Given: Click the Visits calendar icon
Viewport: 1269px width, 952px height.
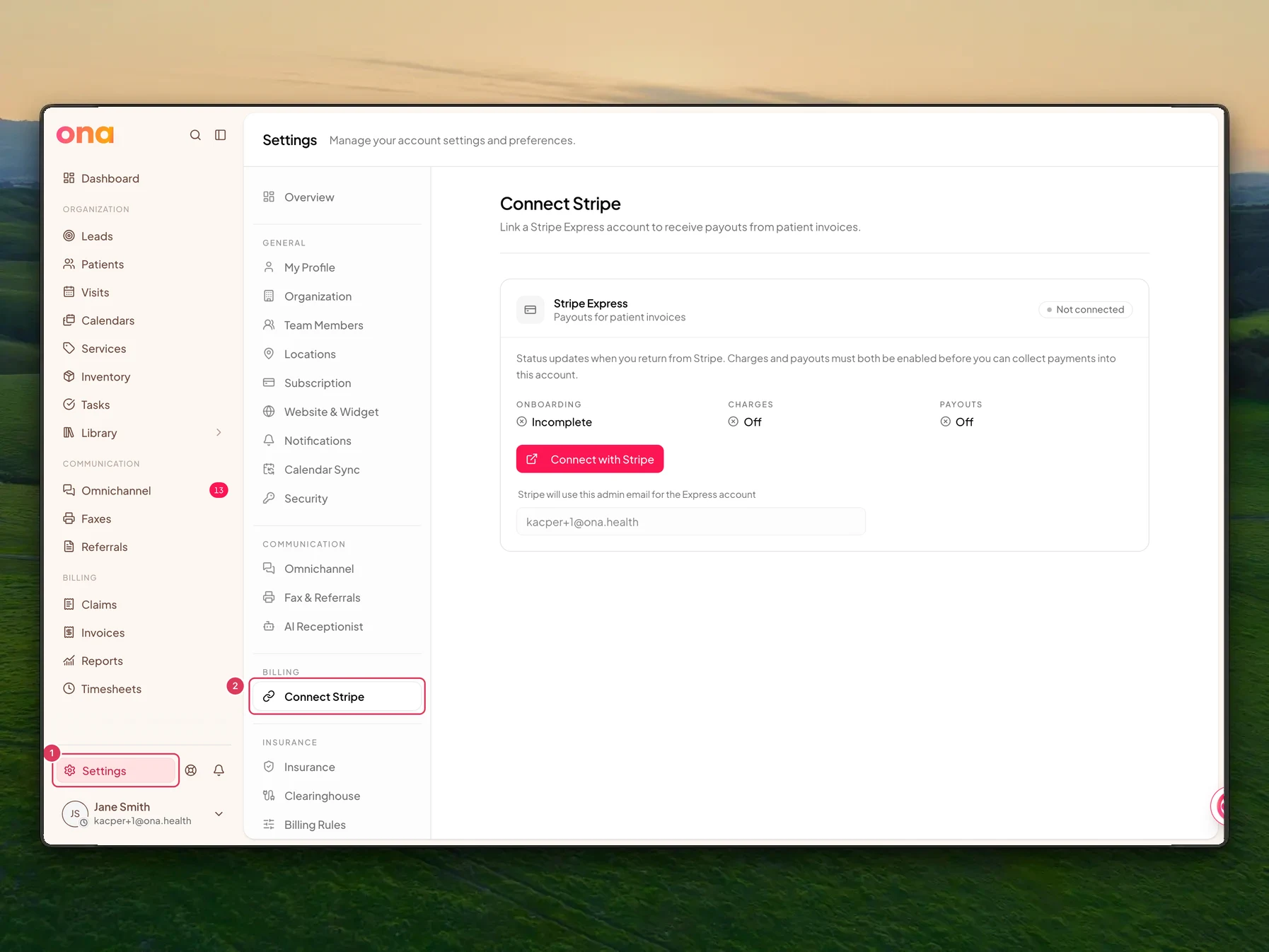Looking at the screenshot, I should [x=69, y=292].
